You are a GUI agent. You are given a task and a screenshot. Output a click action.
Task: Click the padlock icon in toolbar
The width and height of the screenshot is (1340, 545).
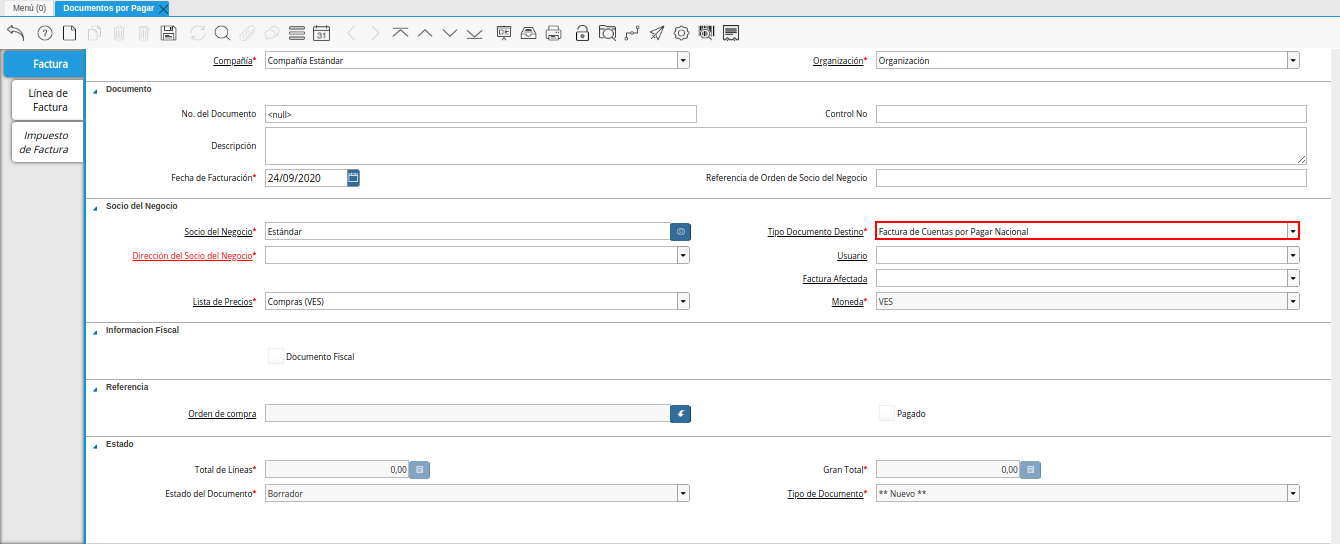[582, 33]
